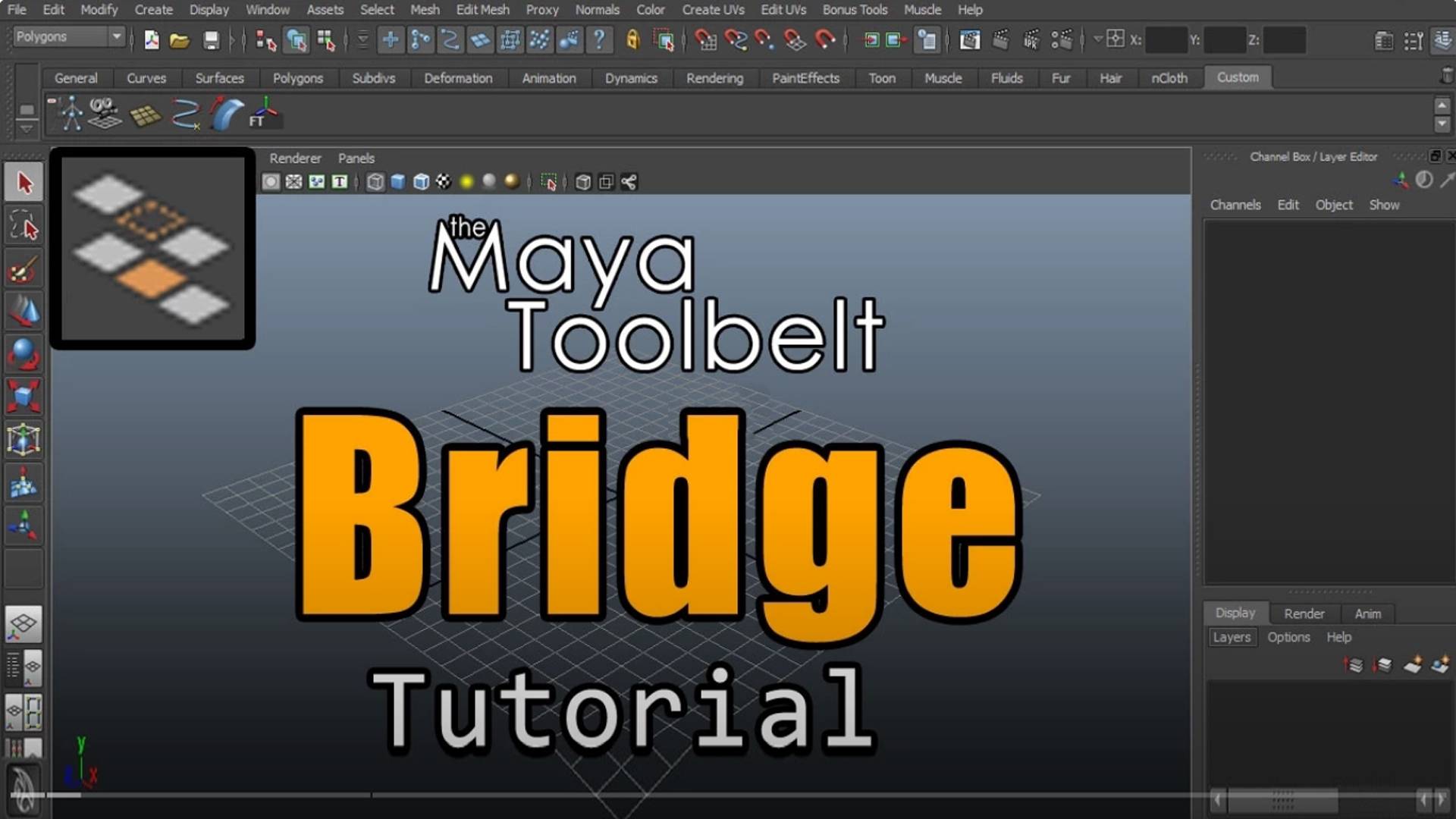Image resolution: width=1456 pixels, height=819 pixels.
Task: Activate the Rotate tool sphere icon
Action: tap(24, 354)
